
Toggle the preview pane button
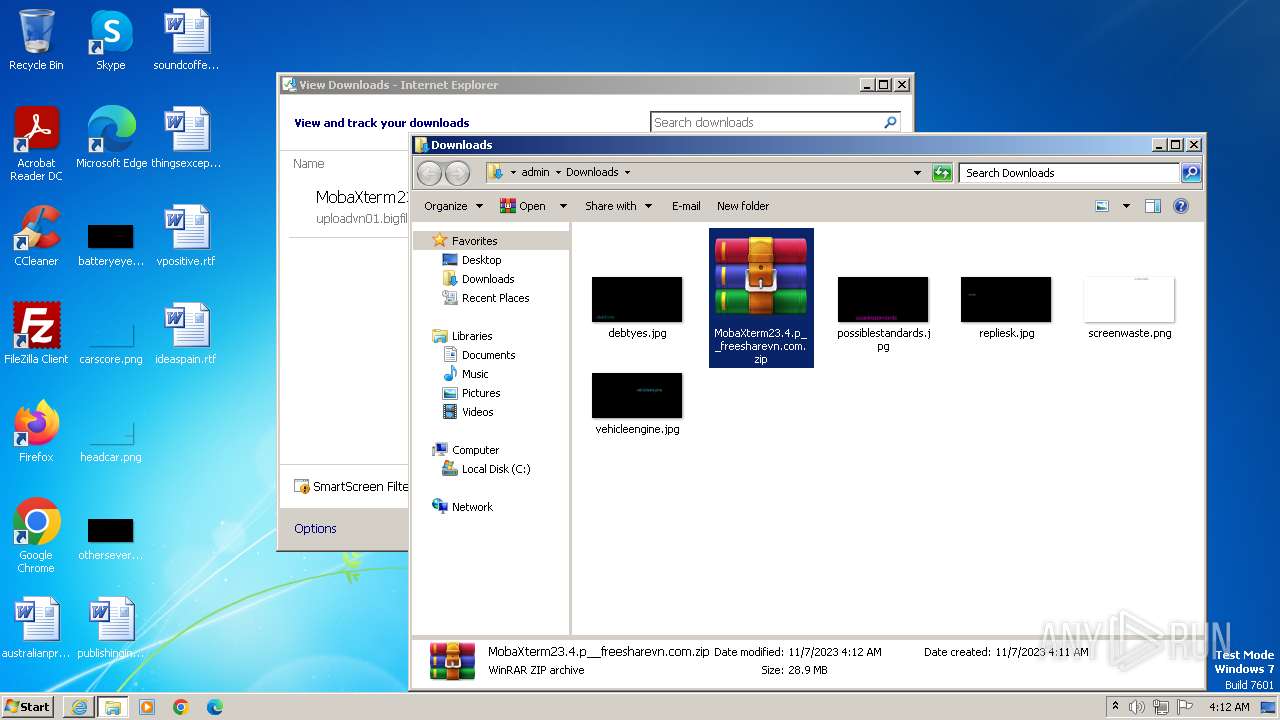tap(1152, 206)
